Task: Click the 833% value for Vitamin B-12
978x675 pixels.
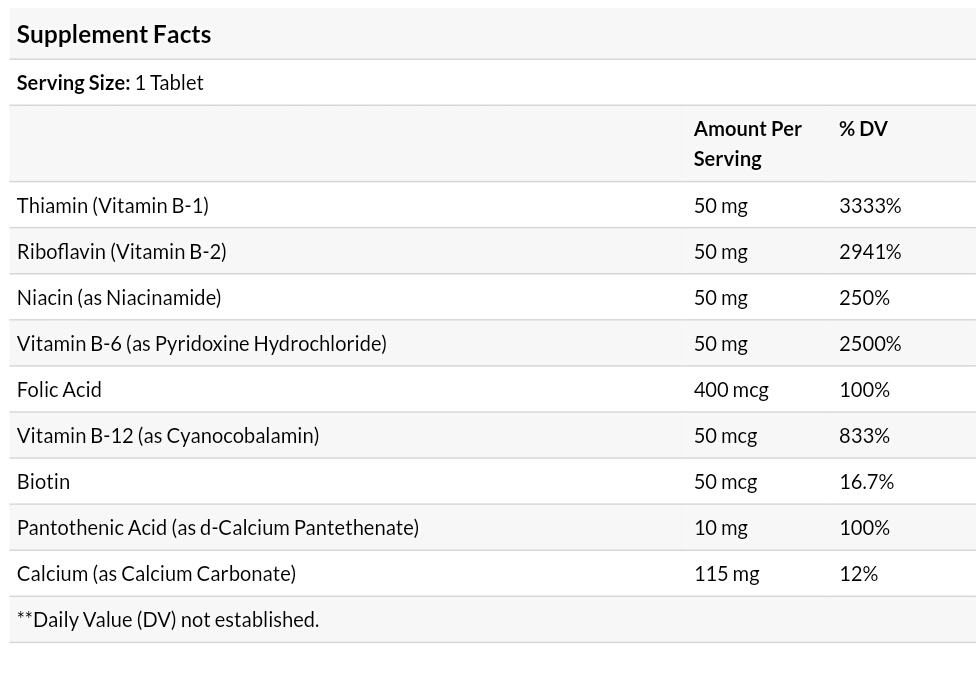Action: (864, 436)
